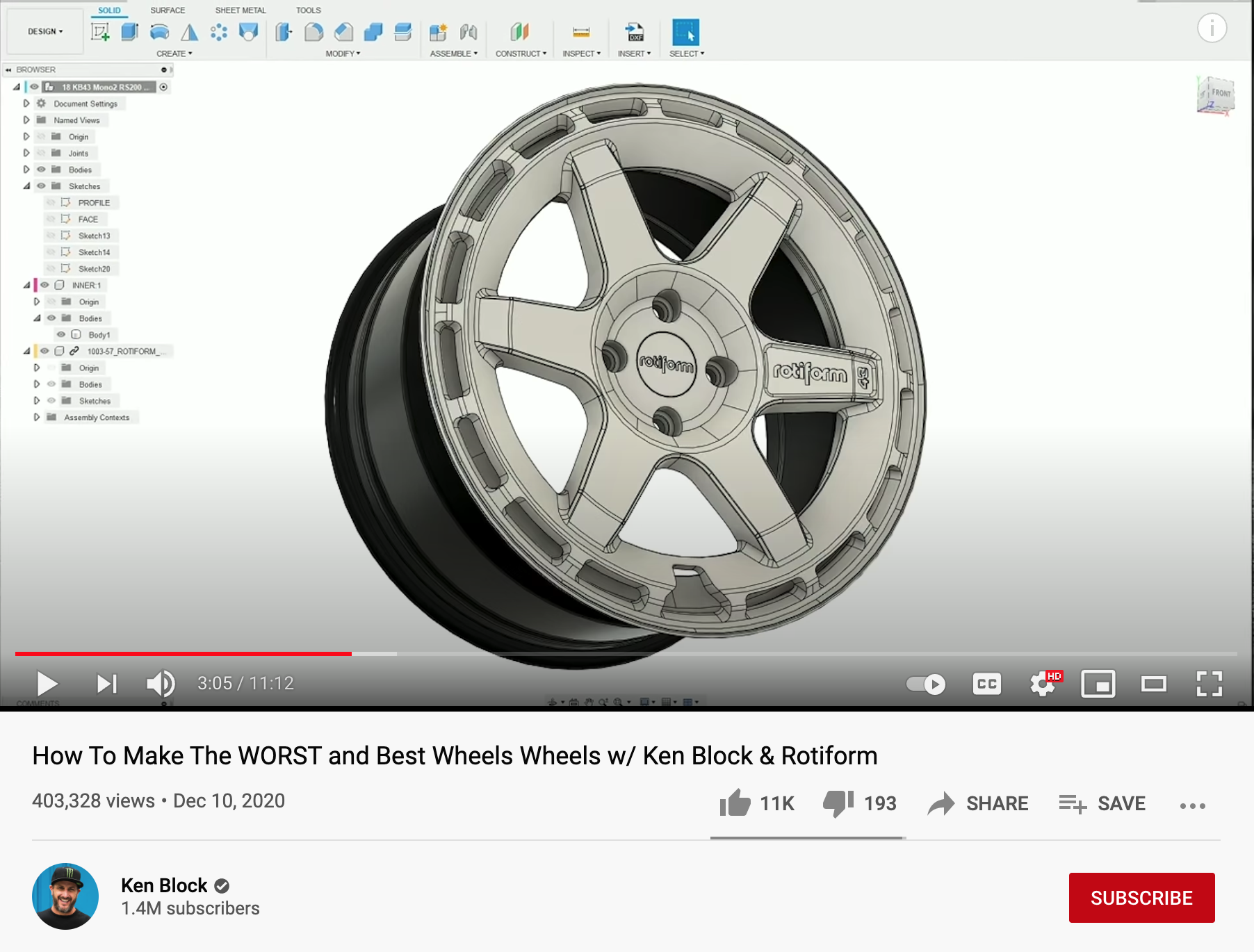
Task: Mute the video volume
Action: (x=161, y=684)
